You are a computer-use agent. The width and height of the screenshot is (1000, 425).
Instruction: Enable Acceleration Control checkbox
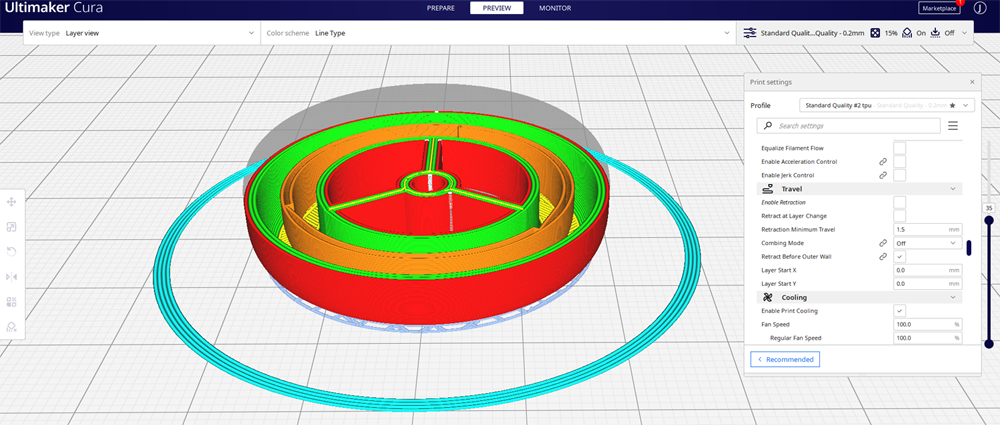(x=899, y=161)
